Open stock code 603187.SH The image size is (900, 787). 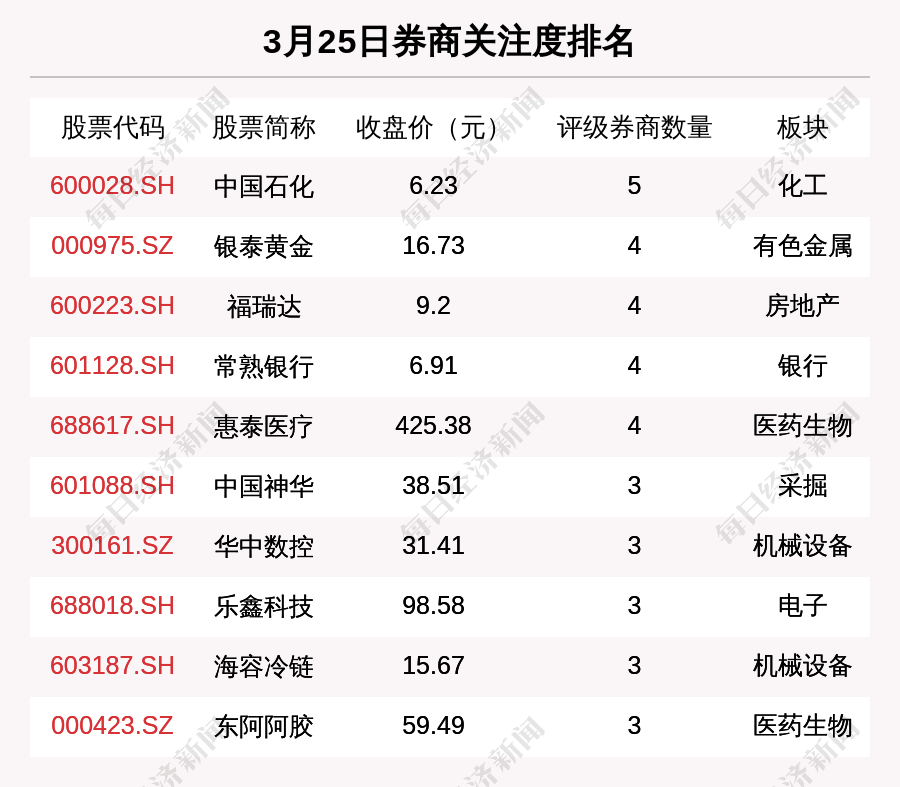(112, 666)
